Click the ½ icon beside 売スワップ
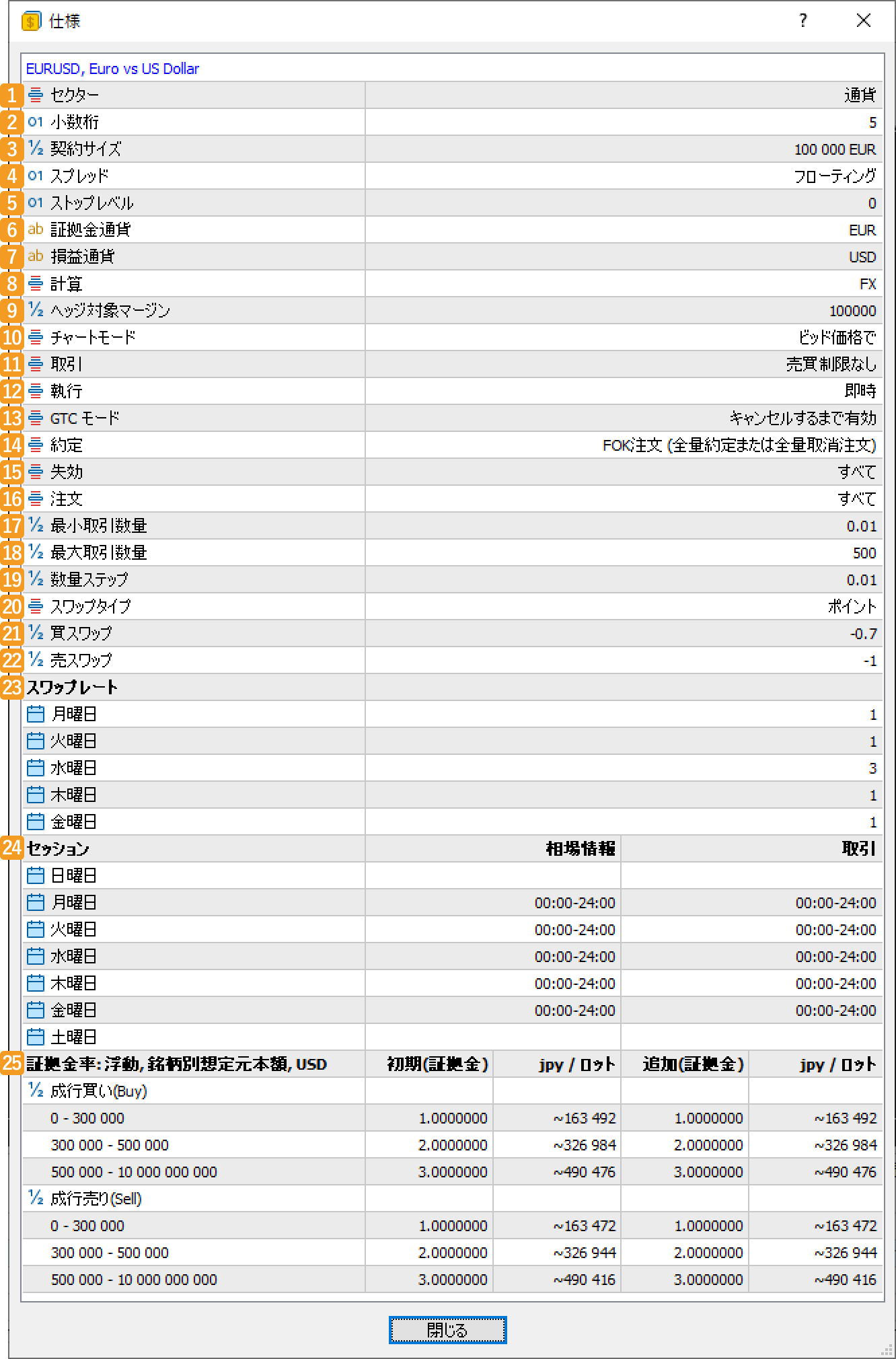 pos(36,660)
